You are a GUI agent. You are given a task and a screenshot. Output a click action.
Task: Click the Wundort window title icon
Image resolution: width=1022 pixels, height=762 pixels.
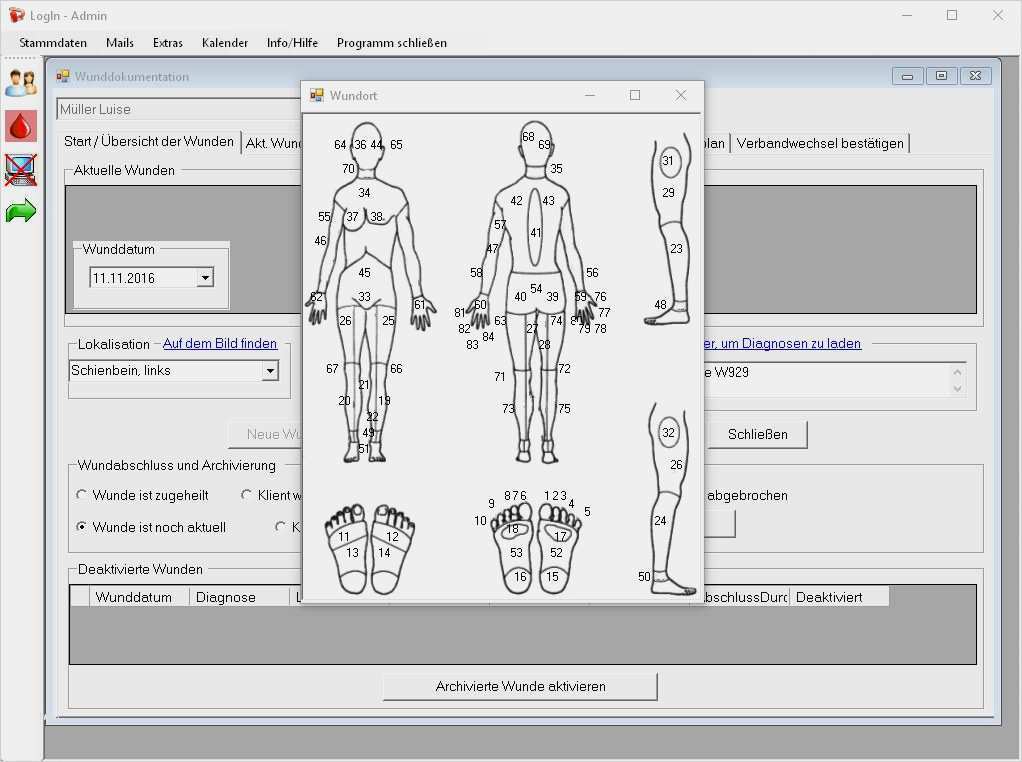(317, 95)
